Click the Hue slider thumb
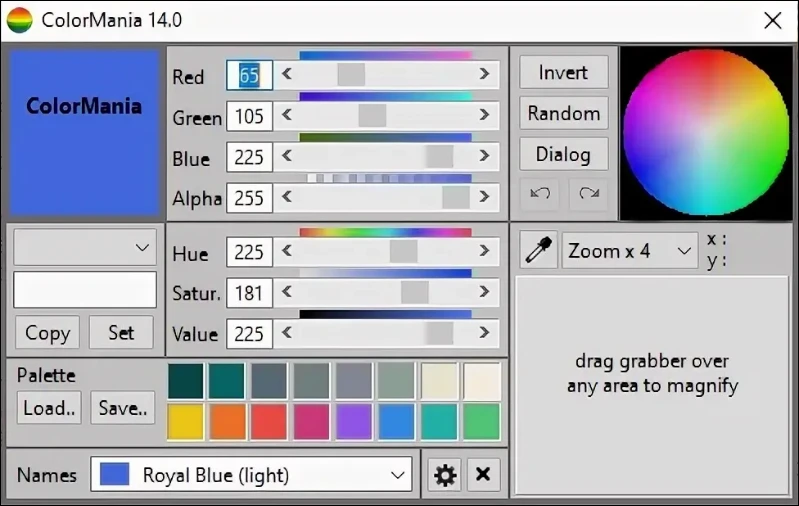799x506 pixels. pyautogui.click(x=404, y=251)
